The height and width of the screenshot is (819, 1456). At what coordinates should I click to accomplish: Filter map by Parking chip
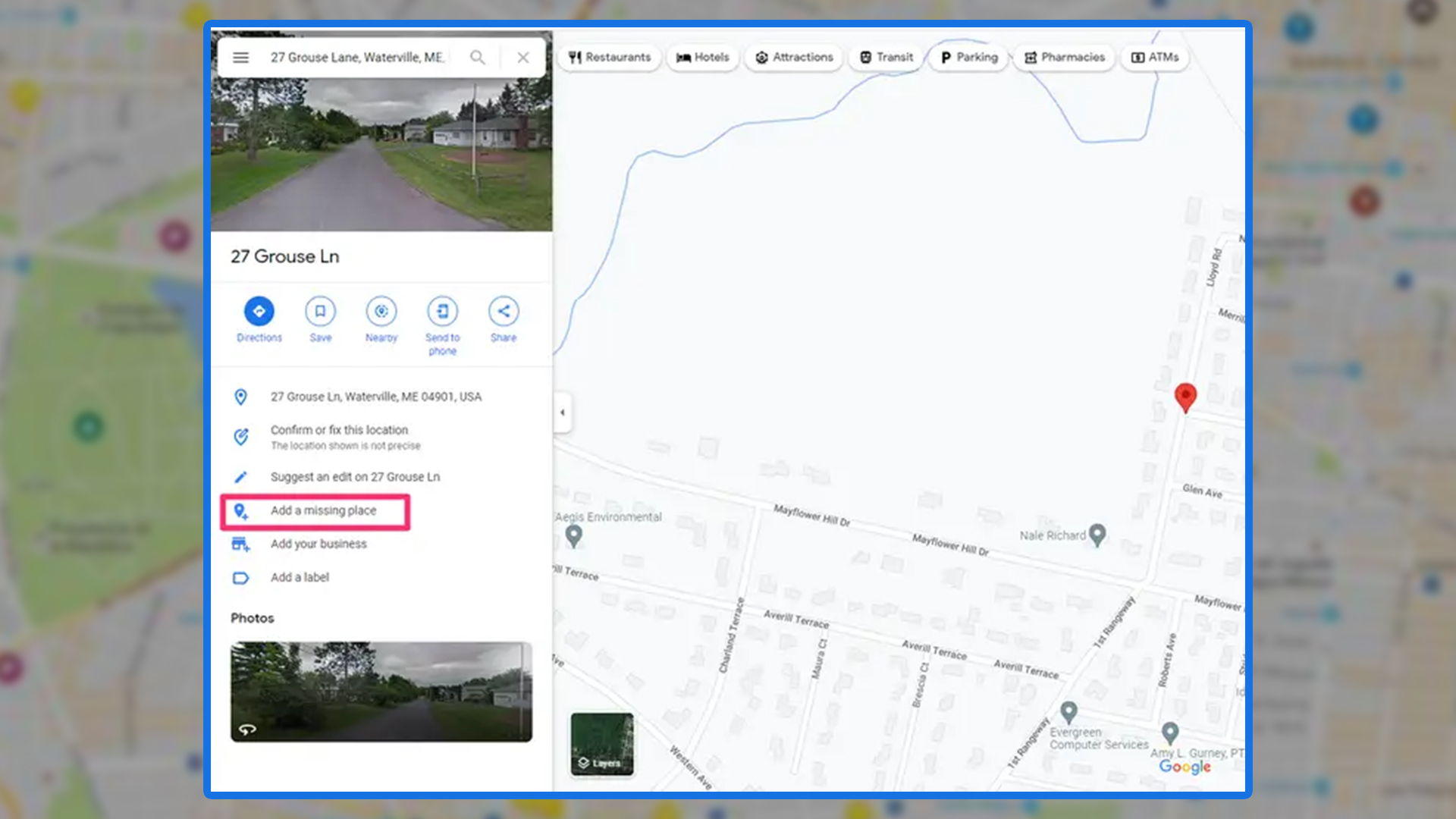click(968, 58)
